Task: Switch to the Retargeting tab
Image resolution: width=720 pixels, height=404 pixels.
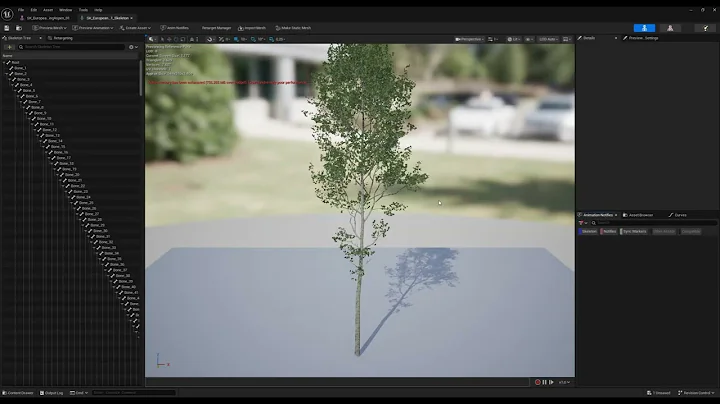Action: click(61, 38)
